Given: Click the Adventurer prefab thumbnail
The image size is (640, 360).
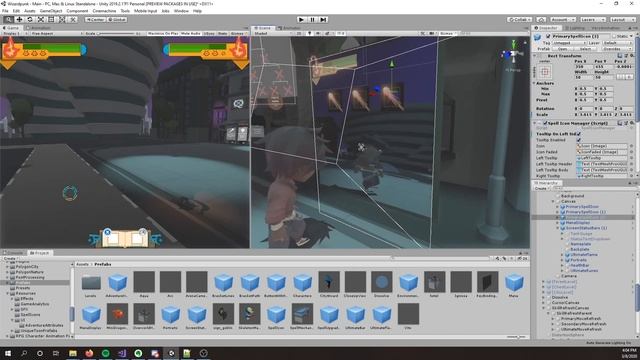Looking at the screenshot, I should (118, 282).
